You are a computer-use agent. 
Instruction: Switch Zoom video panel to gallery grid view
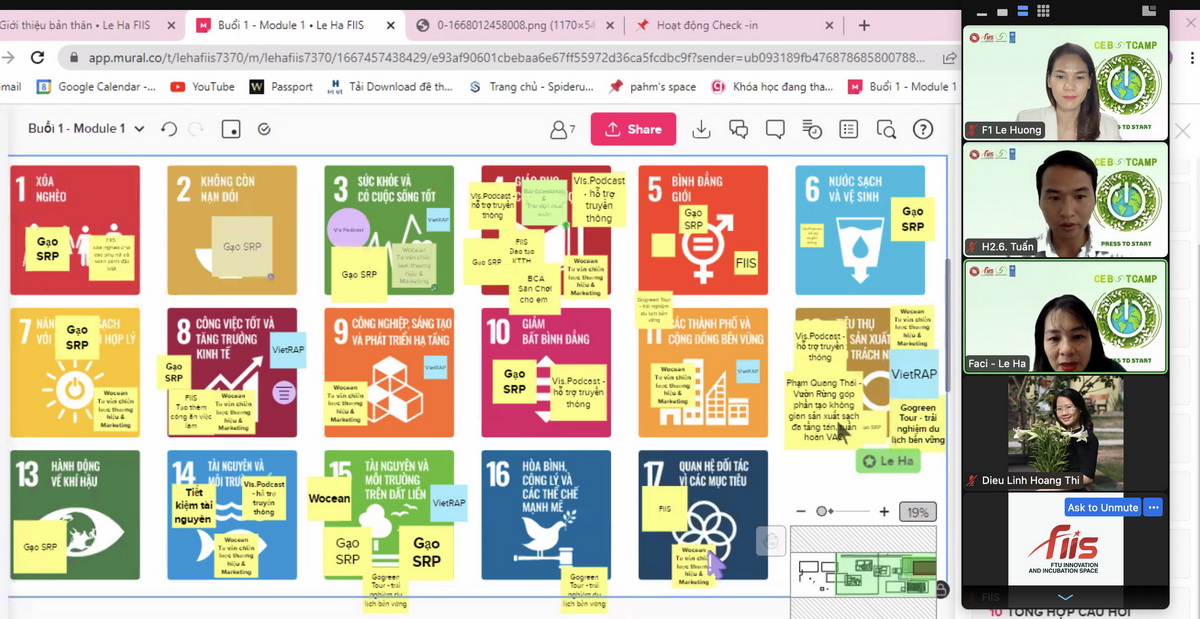coord(1043,11)
